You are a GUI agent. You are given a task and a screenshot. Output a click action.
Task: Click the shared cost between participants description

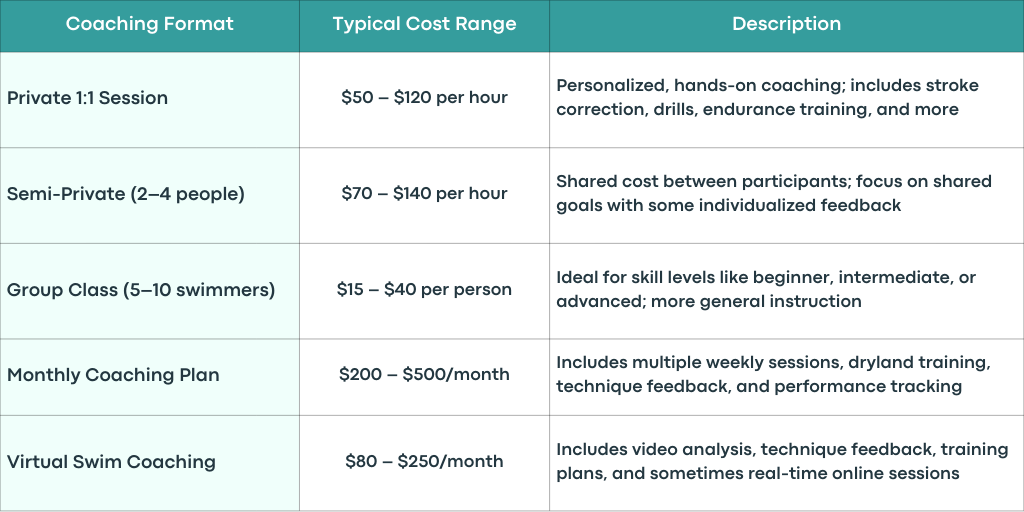tap(774, 193)
